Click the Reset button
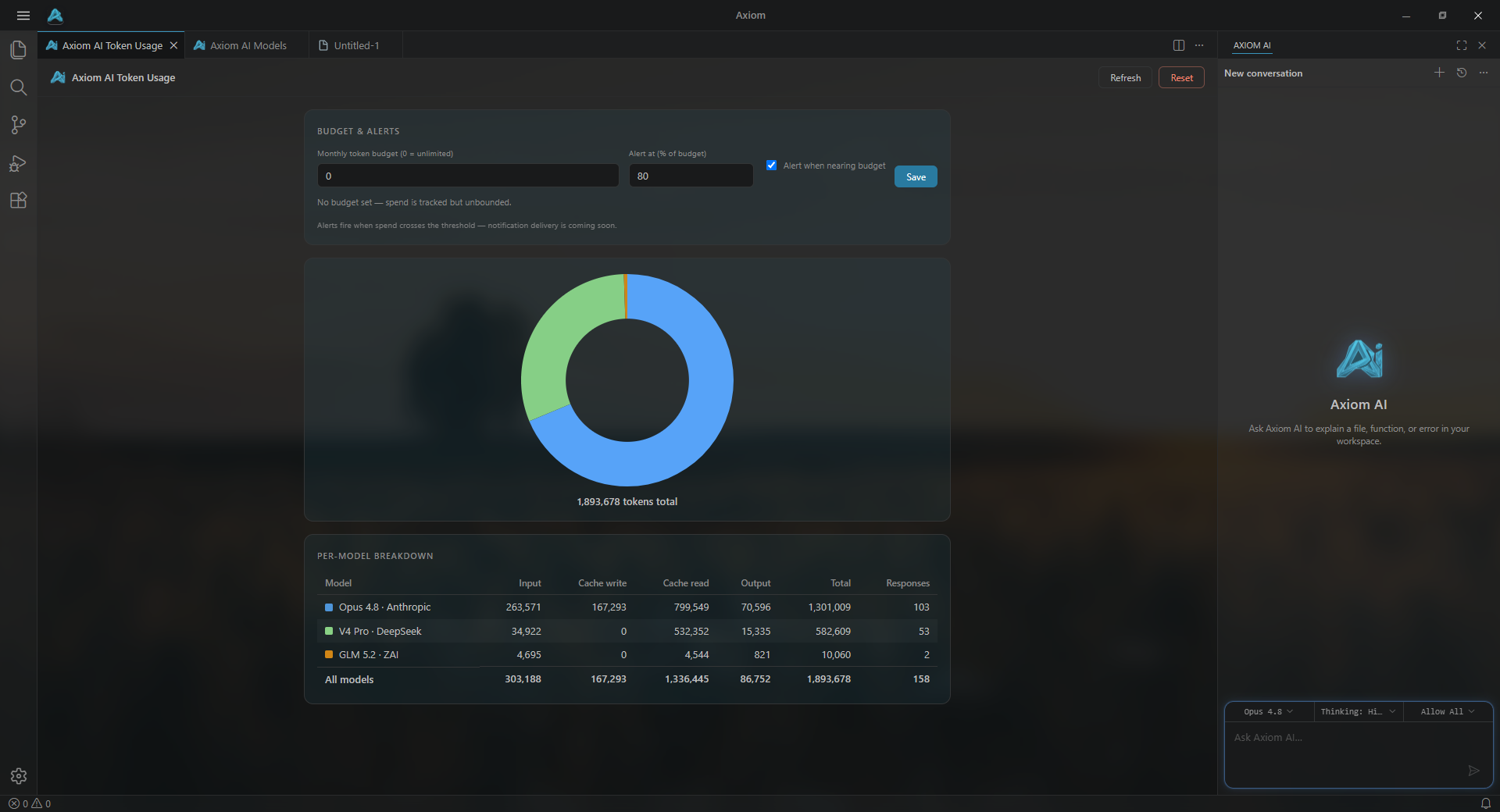Screen dimensions: 1500x812 pyautogui.click(x=1181, y=77)
